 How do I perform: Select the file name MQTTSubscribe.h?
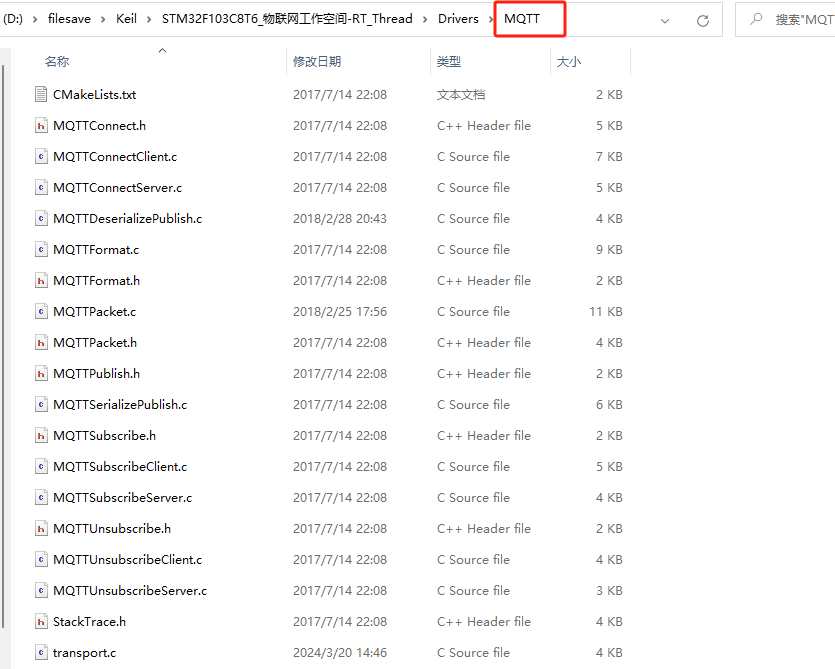(104, 436)
